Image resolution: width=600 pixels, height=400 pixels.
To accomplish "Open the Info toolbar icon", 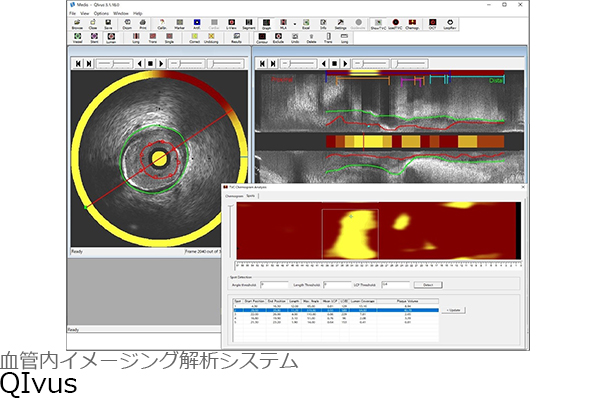I will 323,24.
